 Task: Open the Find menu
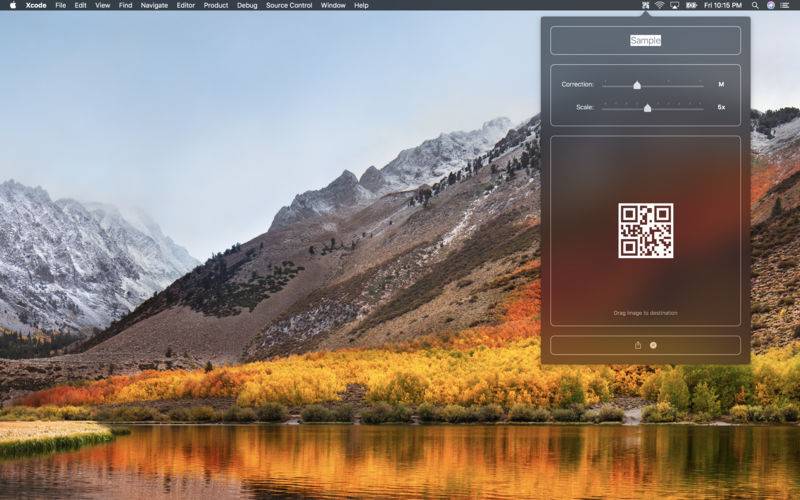point(126,5)
